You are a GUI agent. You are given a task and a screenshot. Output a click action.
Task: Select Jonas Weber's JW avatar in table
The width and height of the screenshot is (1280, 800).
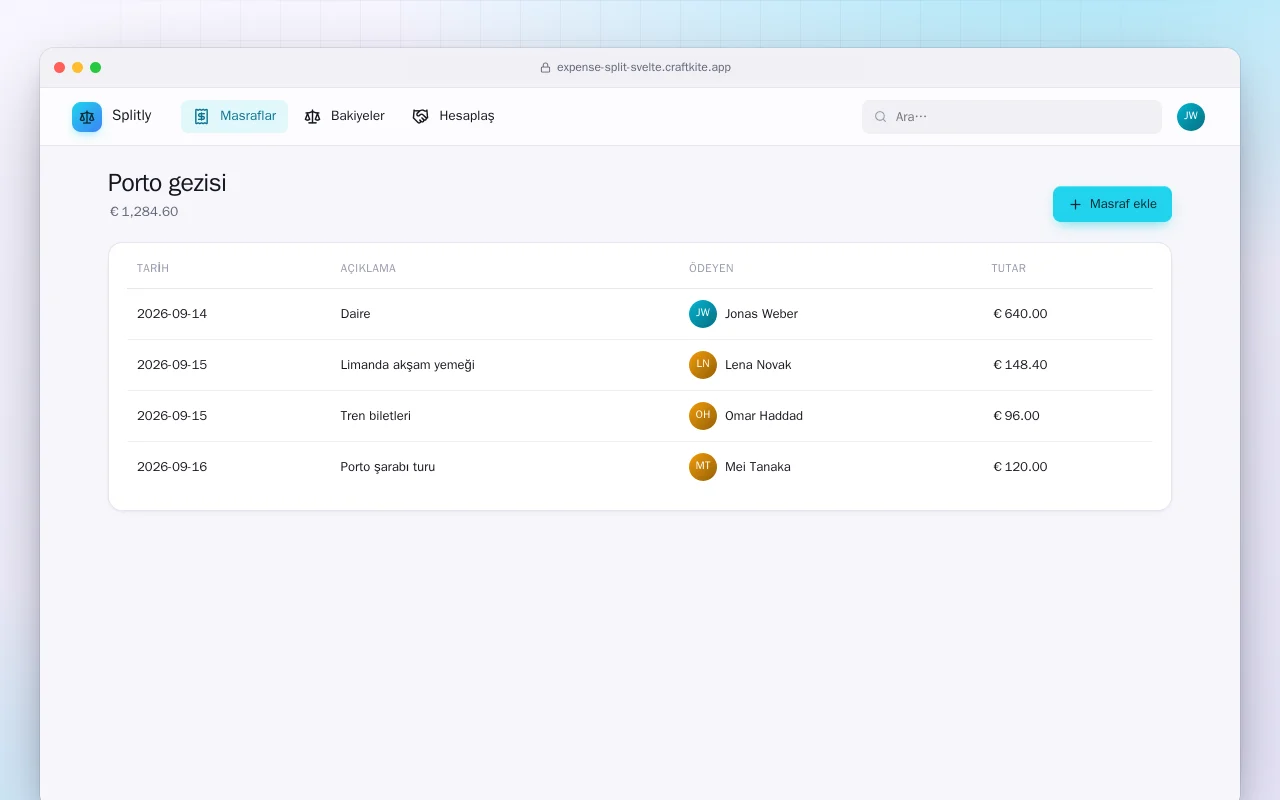pos(703,314)
